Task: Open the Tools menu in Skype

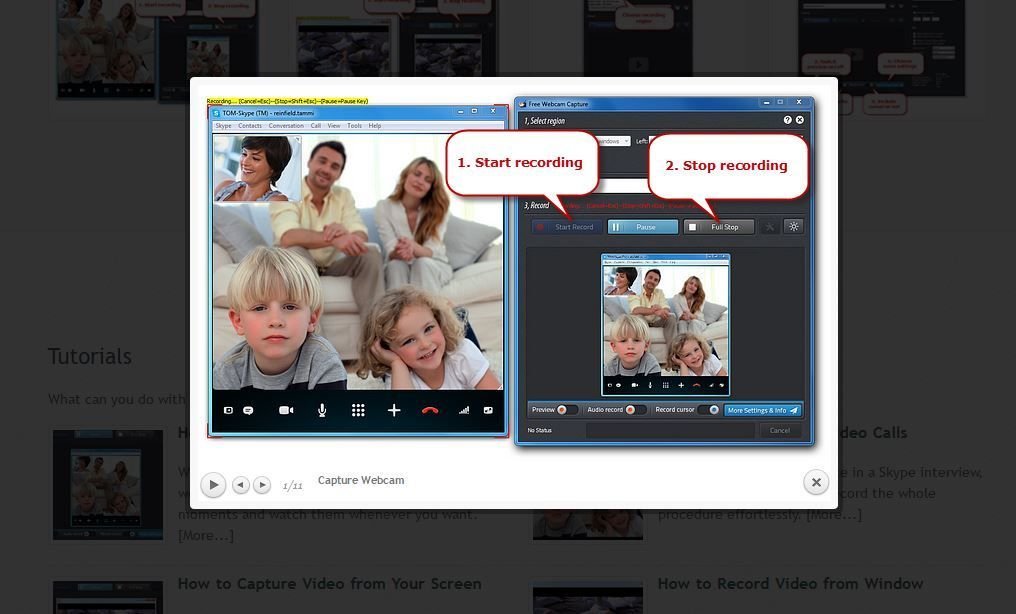Action: click(354, 126)
